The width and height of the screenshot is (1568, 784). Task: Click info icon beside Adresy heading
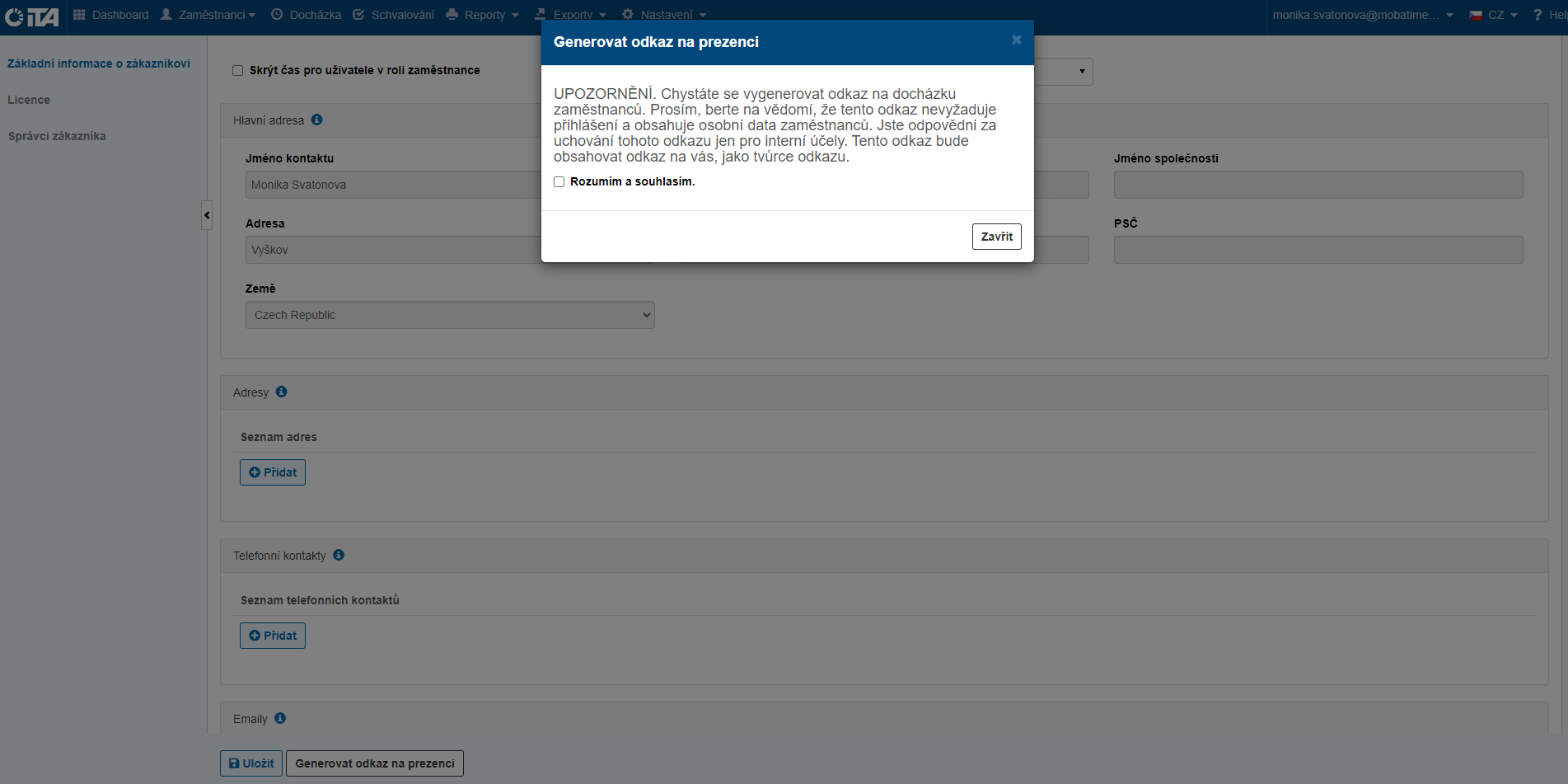282,392
